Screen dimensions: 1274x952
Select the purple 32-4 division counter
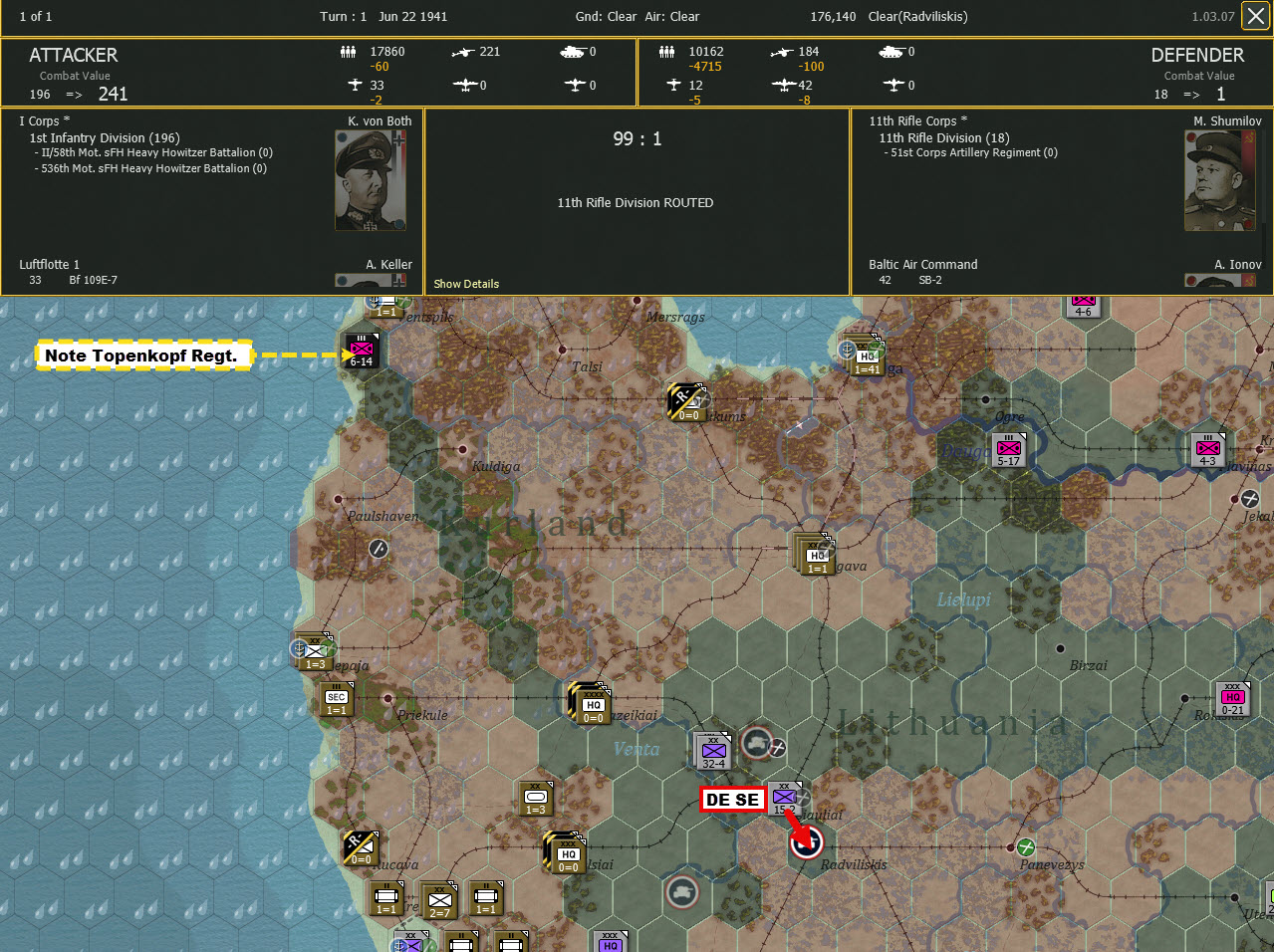point(713,751)
